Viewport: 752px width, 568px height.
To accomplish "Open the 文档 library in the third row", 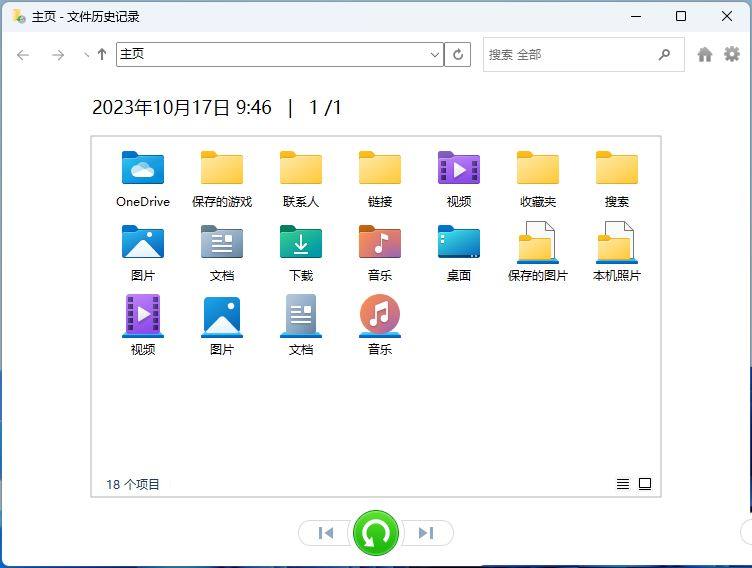I will click(301, 326).
